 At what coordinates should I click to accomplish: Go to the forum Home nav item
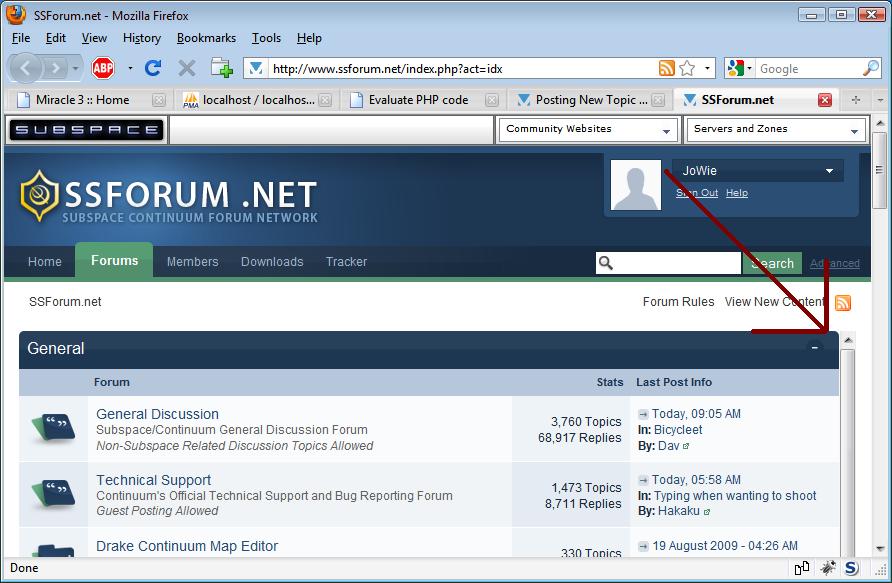[44, 262]
